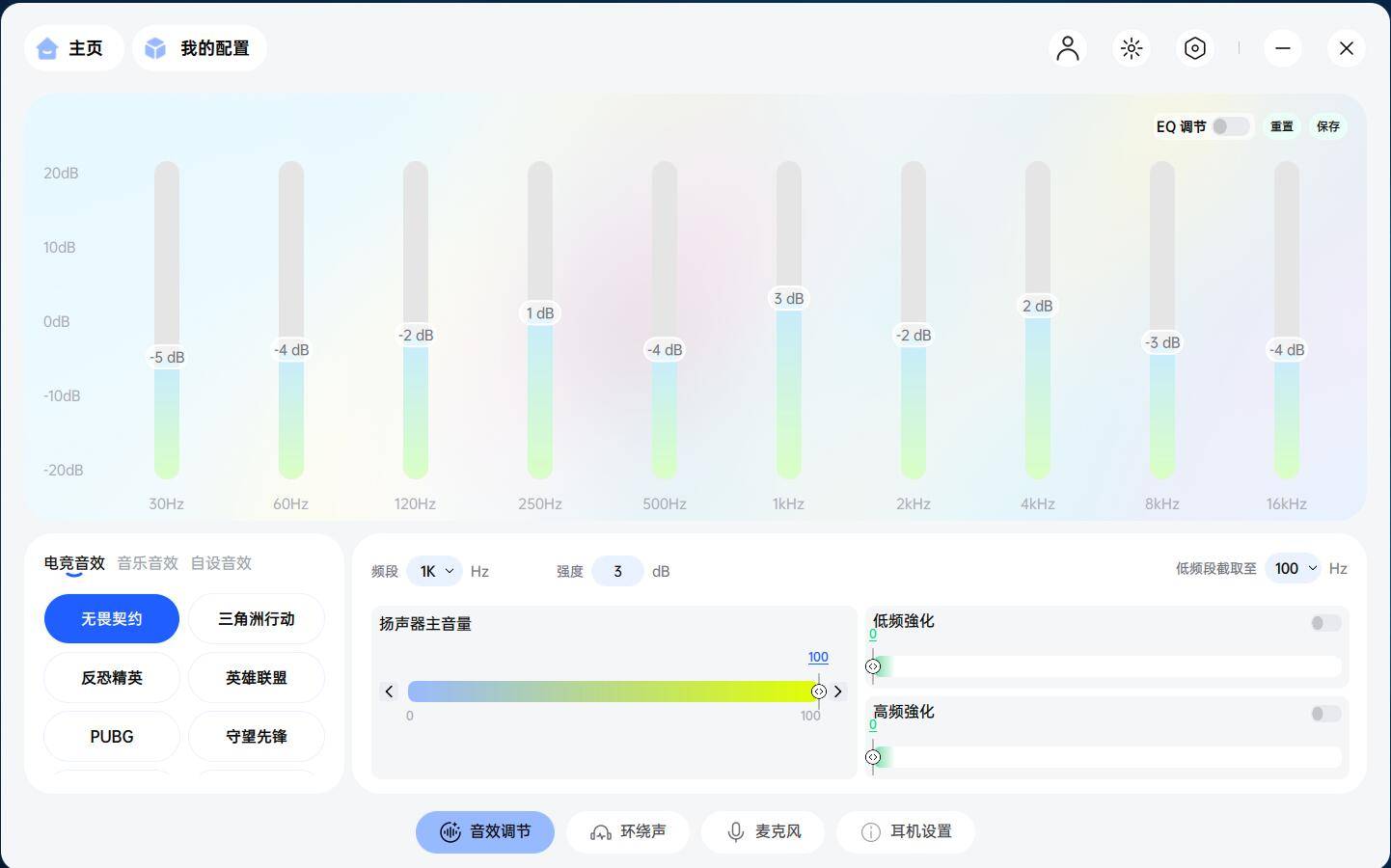Open 我的配置 tab
The height and width of the screenshot is (868, 1391).
tap(200, 48)
